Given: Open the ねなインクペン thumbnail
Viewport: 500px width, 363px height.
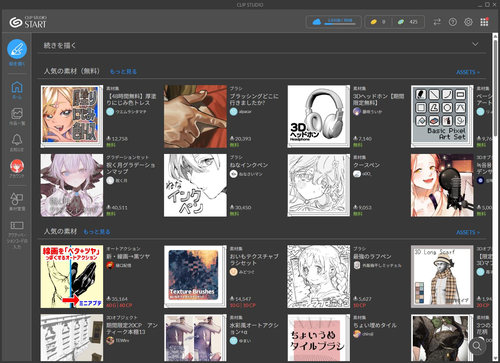Looking at the screenshot, I should click(195, 185).
